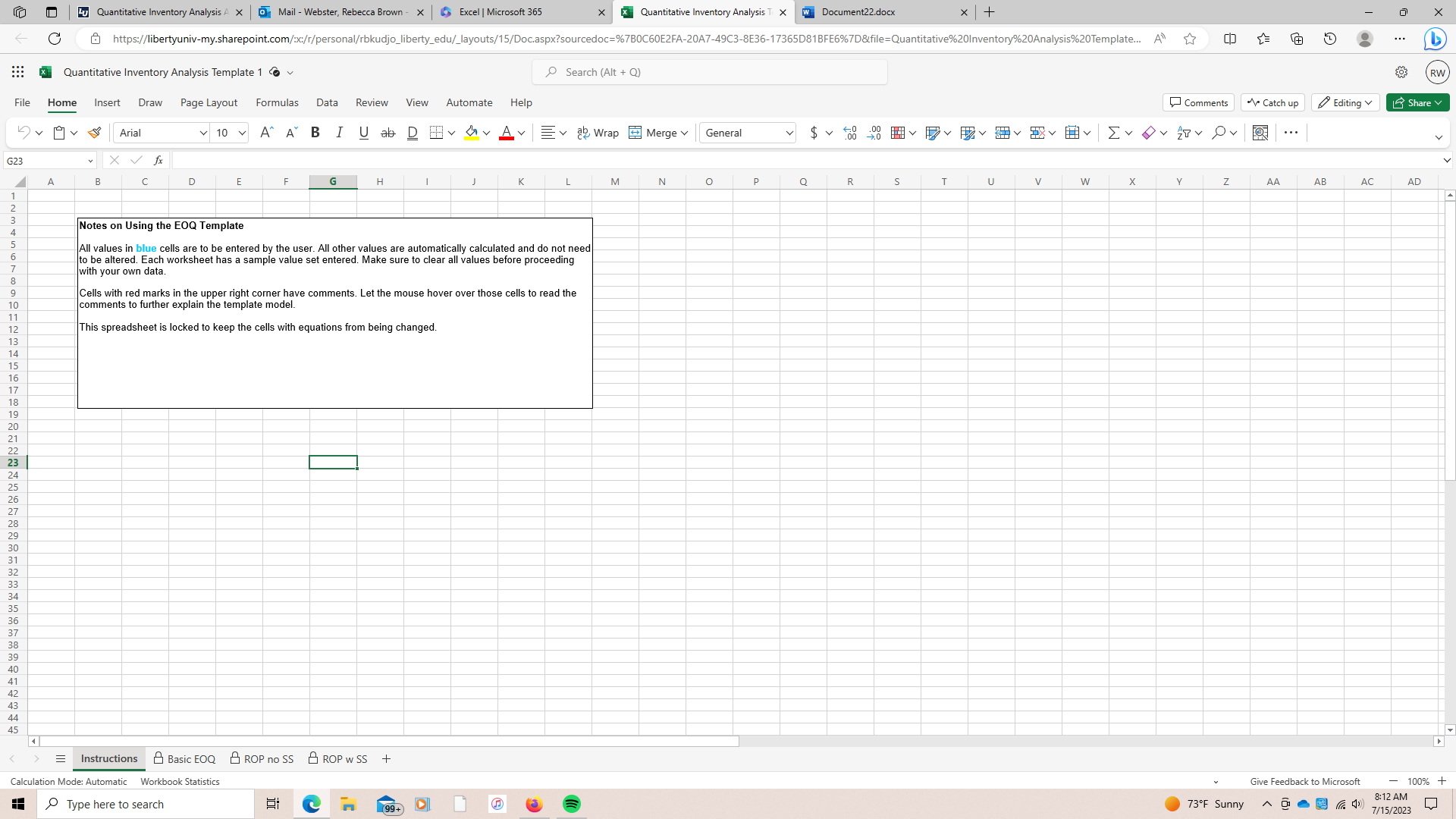Click the Paste clipboard icon
Image resolution: width=1456 pixels, height=819 pixels.
tap(59, 133)
